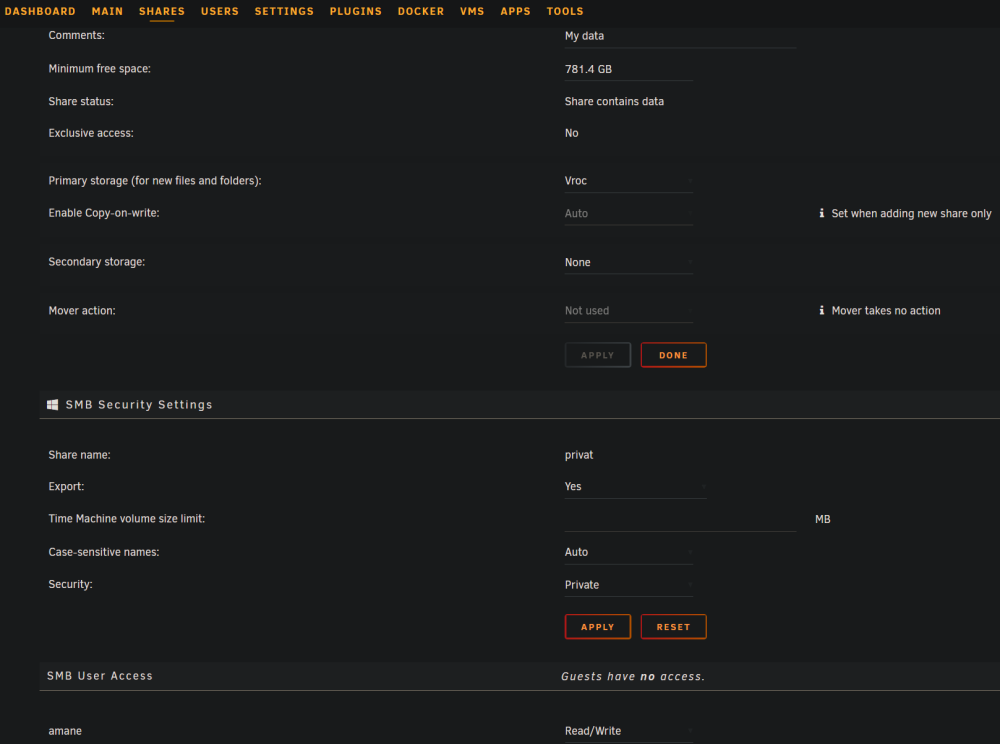Click the greyed Apply button beside Done
Image resolution: width=1000 pixels, height=744 pixels.
pos(598,355)
